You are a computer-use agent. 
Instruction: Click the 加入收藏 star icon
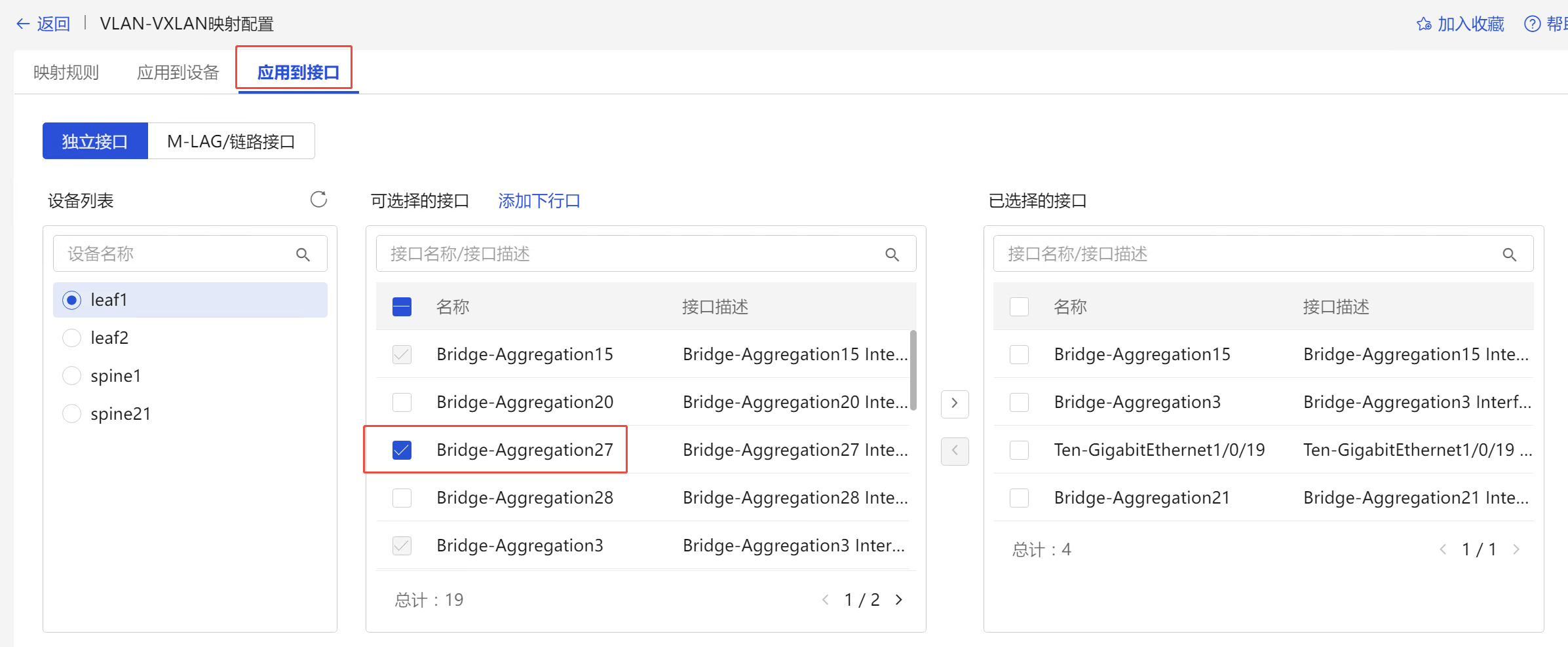pos(1423,24)
